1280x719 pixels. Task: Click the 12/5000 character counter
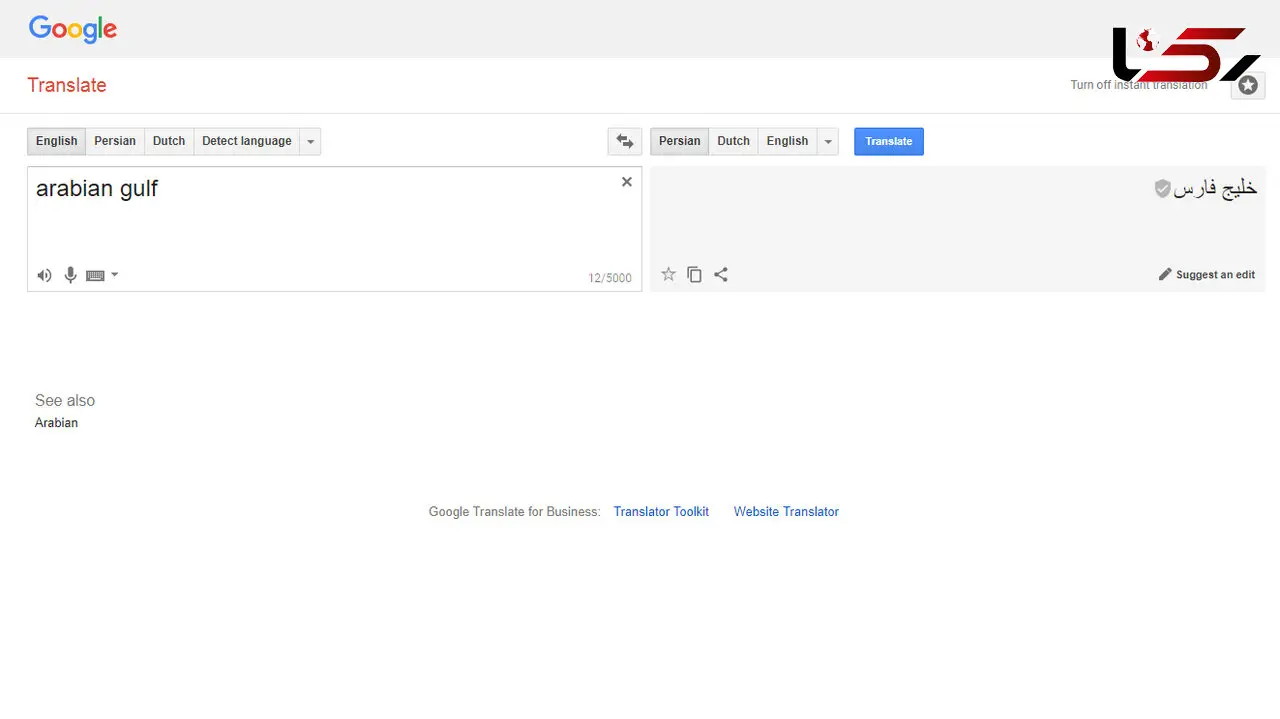(x=610, y=278)
